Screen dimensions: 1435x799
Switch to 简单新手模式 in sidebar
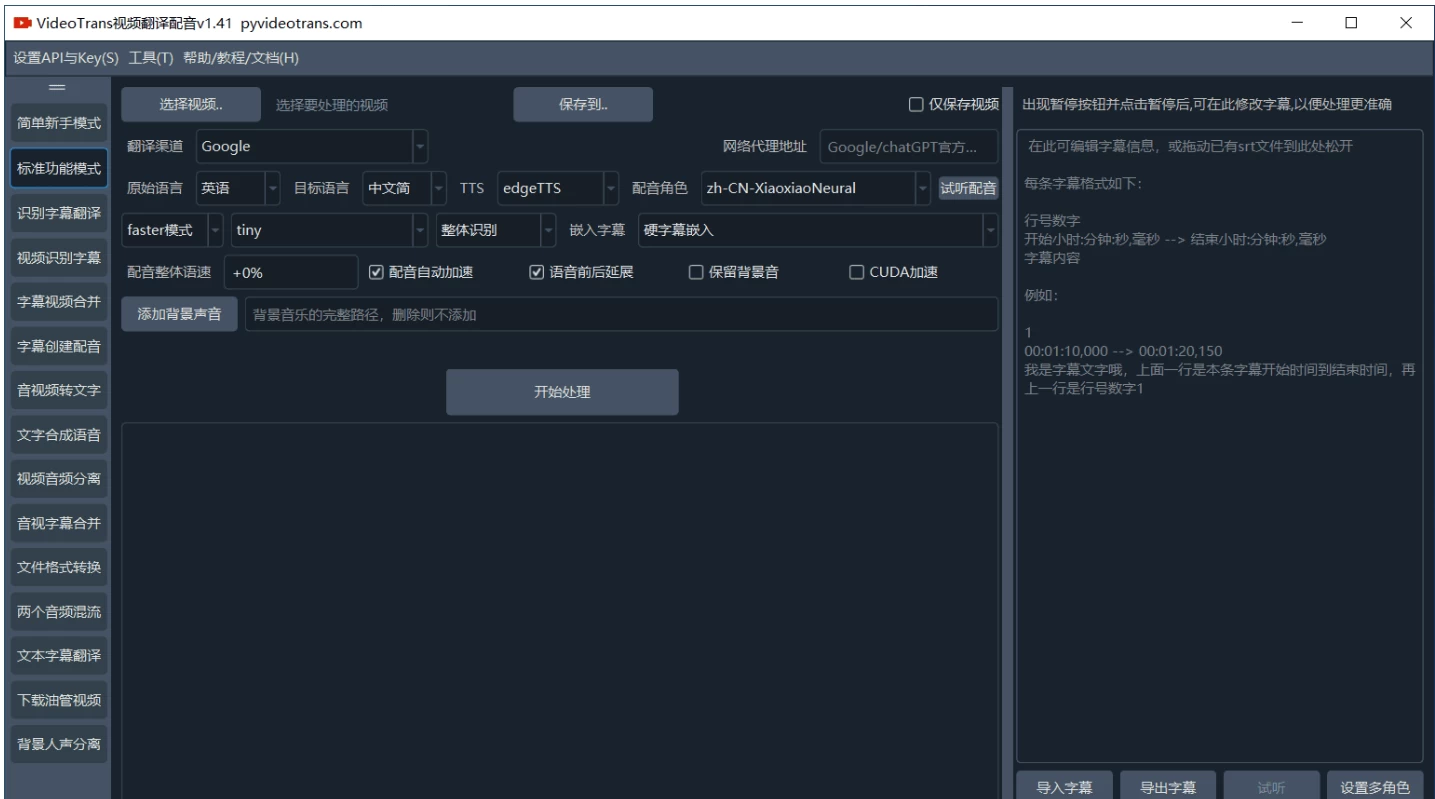59,124
